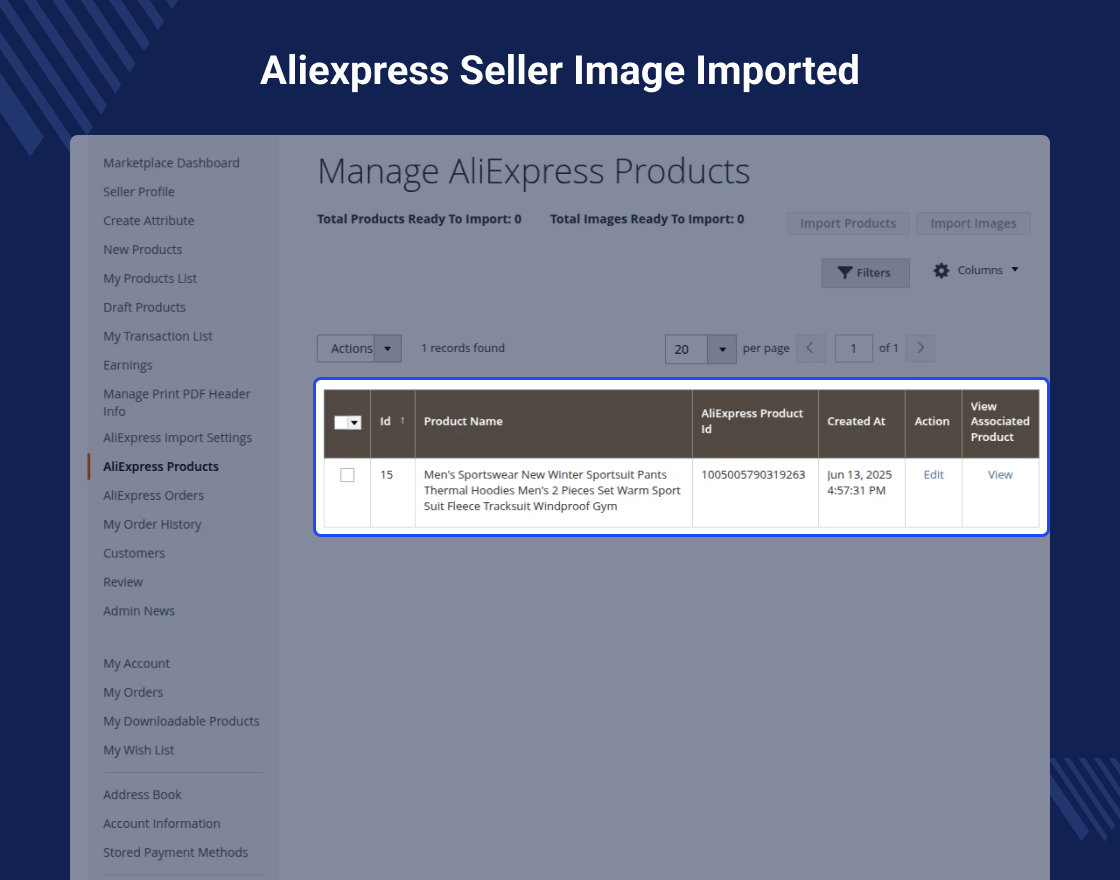Screen dimensions: 1120x880
Task: Open Address Book link
Action: [142, 794]
